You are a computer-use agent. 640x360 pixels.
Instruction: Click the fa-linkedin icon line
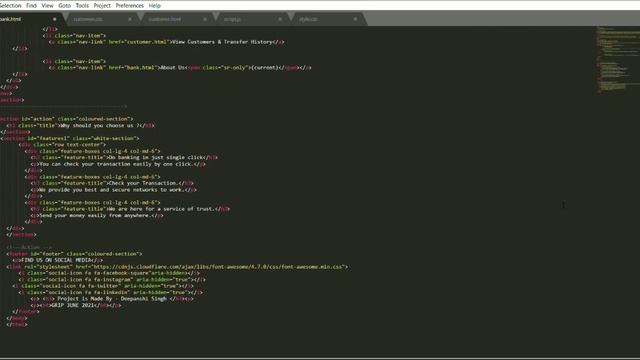pyautogui.click(x=110, y=292)
